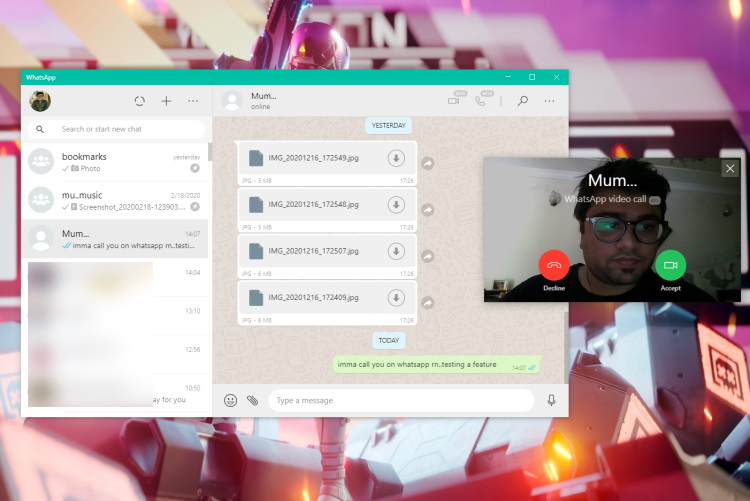The image size is (750, 501).
Task: Accept the incoming WhatsApp video call
Action: [x=670, y=265]
